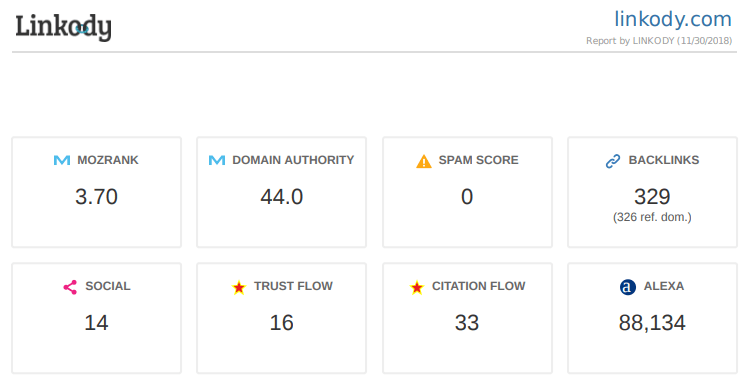Click the star icon beside TRUST FLOW
This screenshot has height=385, width=755.
[x=239, y=287]
